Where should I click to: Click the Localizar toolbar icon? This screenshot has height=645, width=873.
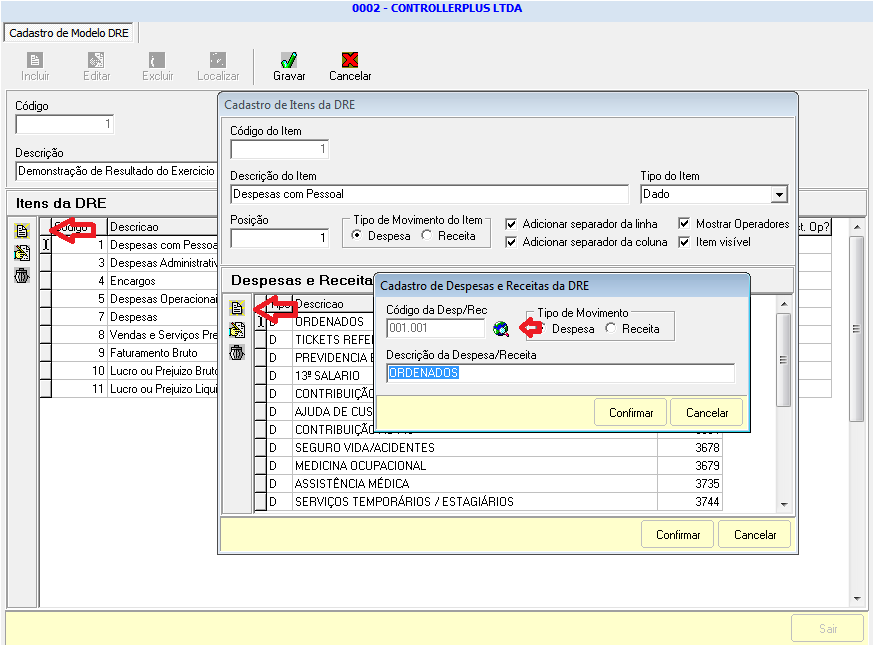click(218, 60)
